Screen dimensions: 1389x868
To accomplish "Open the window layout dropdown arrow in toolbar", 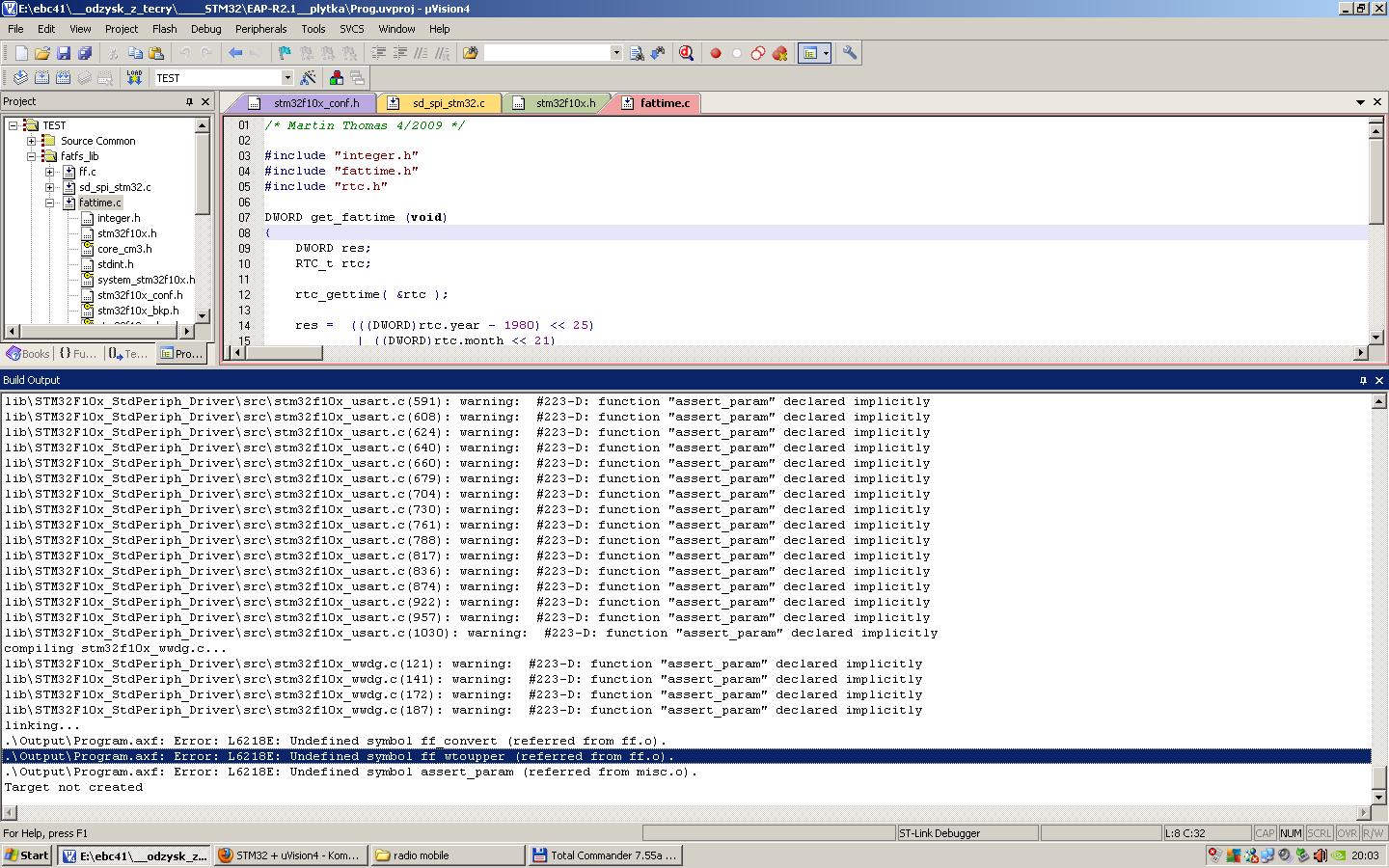I will 825,53.
